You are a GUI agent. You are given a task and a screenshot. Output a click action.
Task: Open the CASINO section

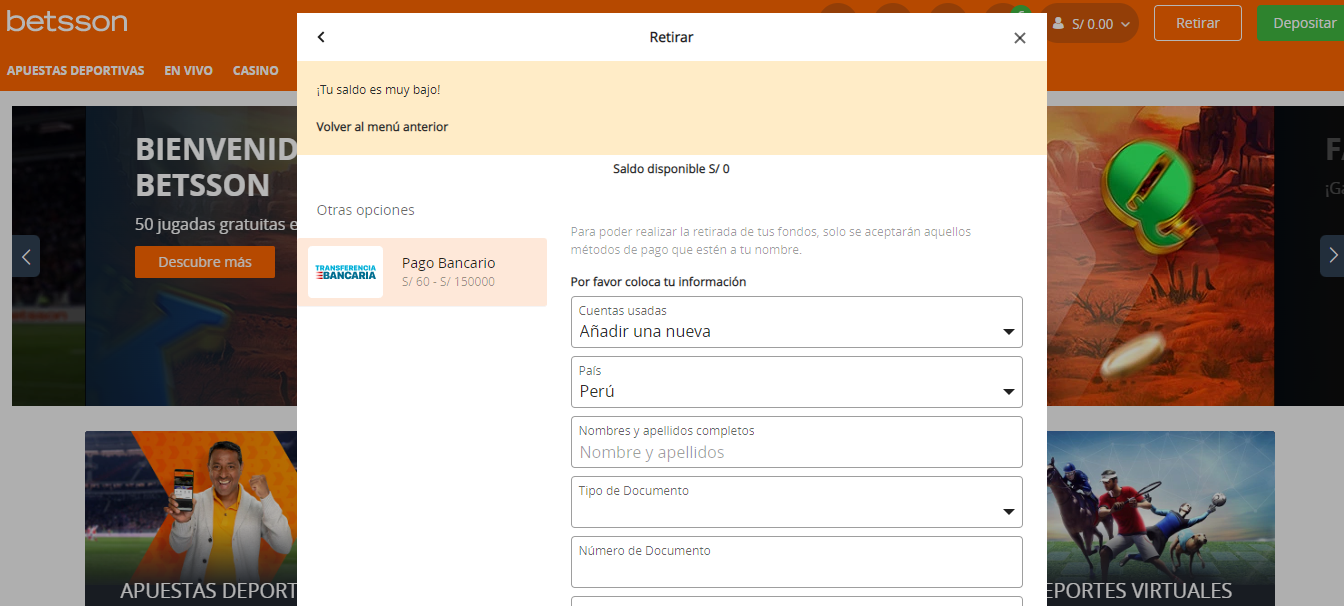tap(255, 70)
